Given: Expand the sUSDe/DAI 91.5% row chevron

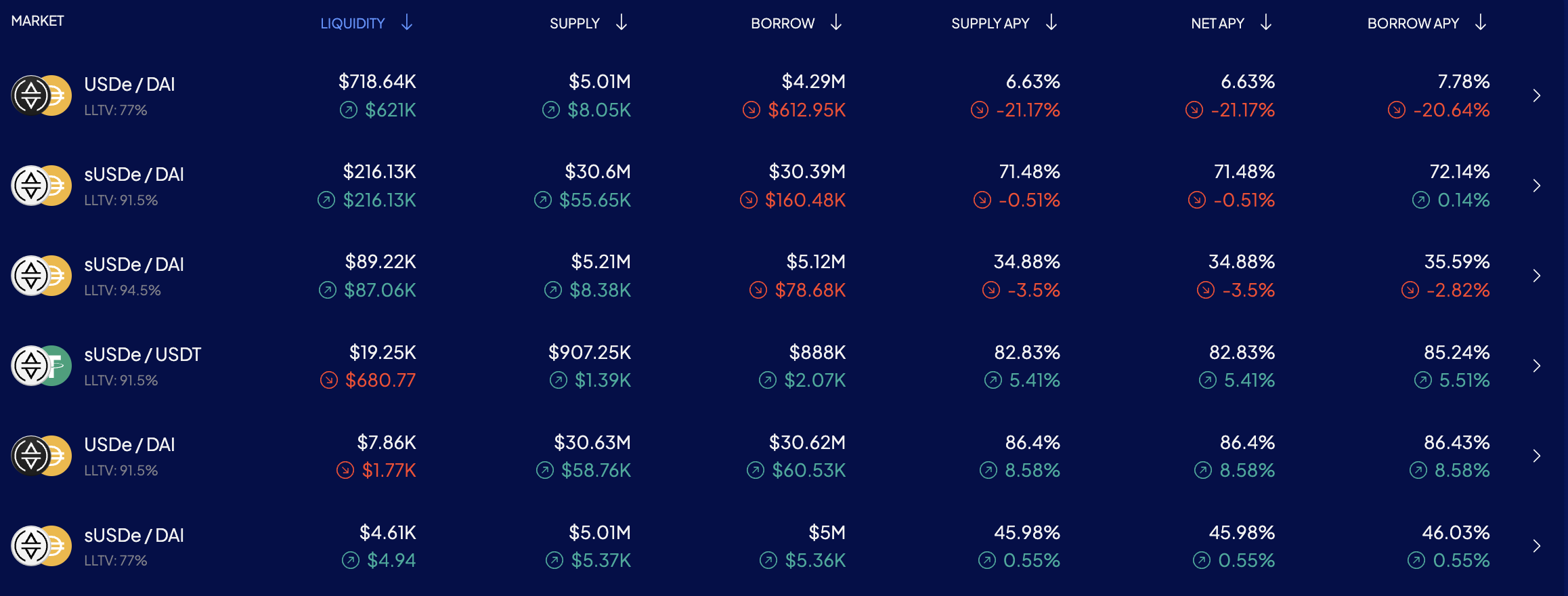Looking at the screenshot, I should [1537, 186].
